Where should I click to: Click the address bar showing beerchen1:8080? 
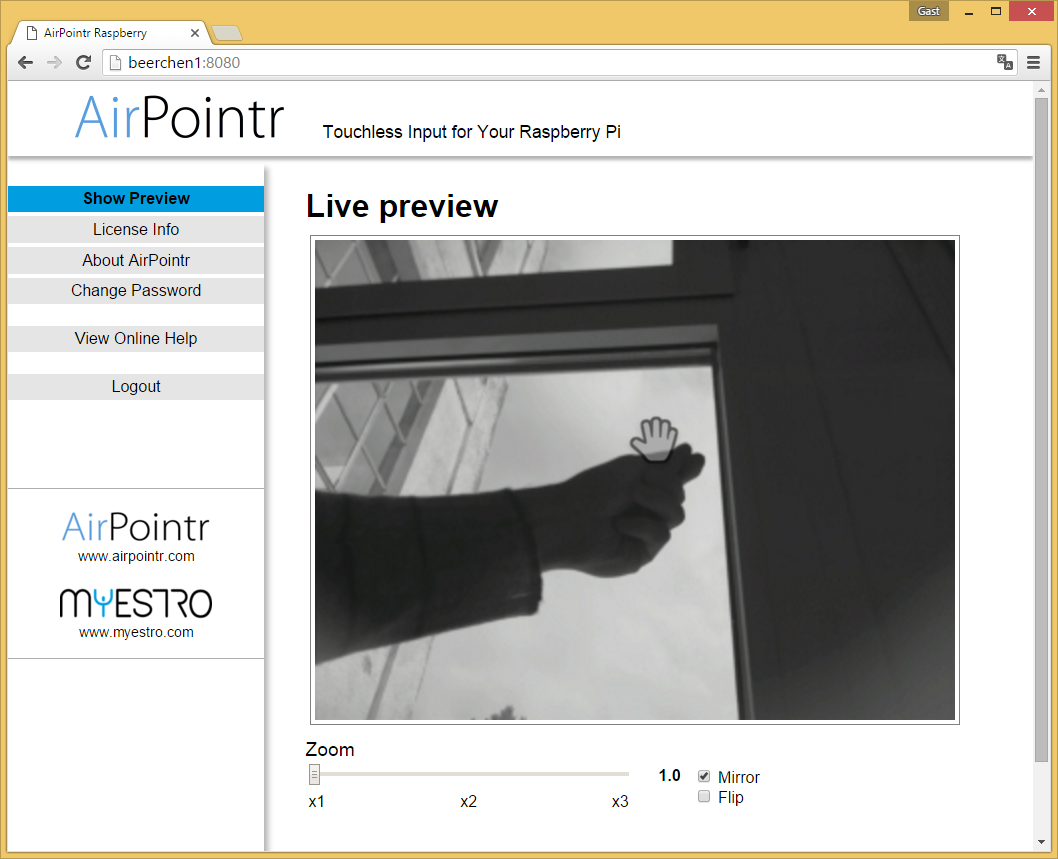[550, 62]
